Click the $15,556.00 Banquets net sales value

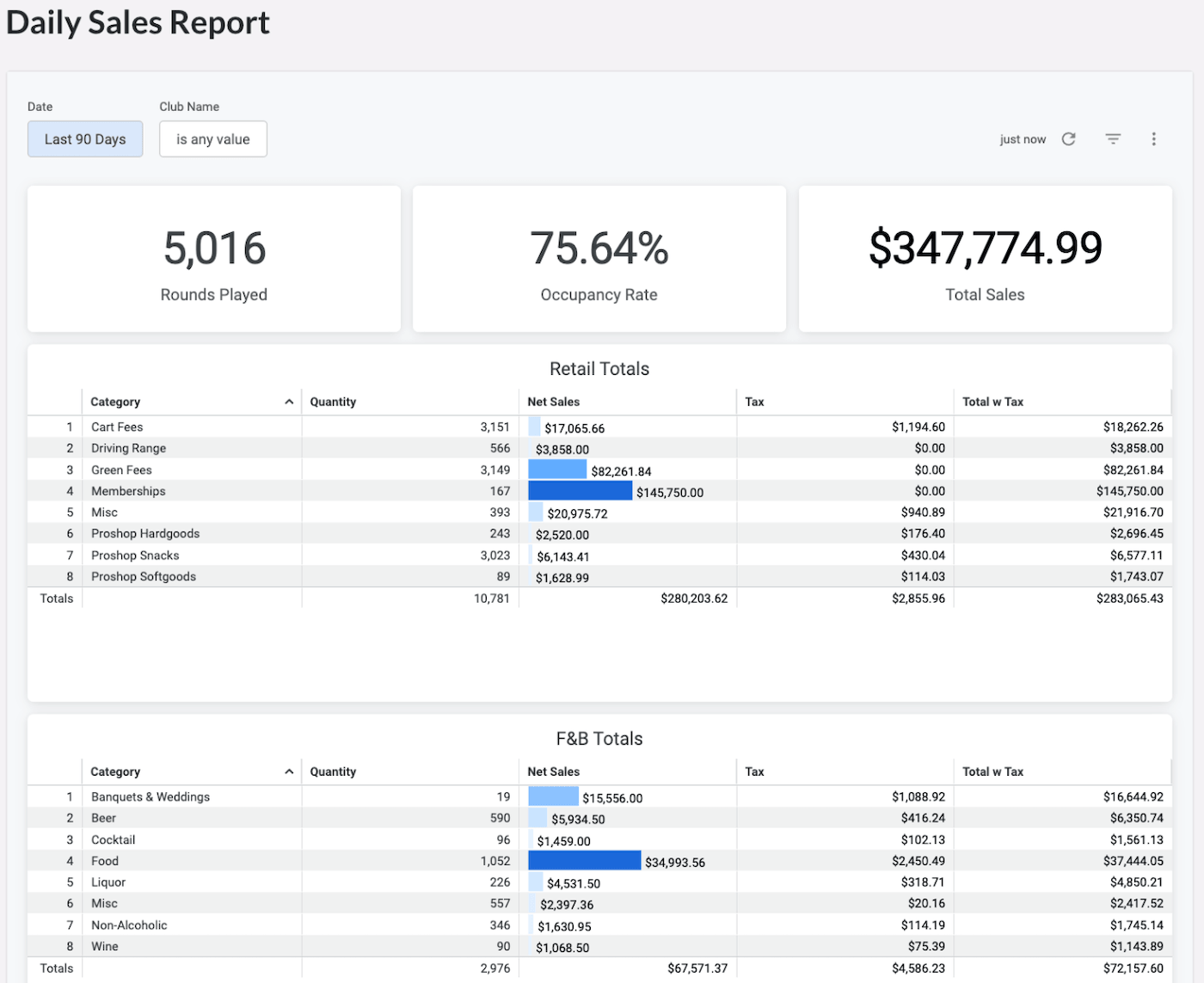pos(612,798)
